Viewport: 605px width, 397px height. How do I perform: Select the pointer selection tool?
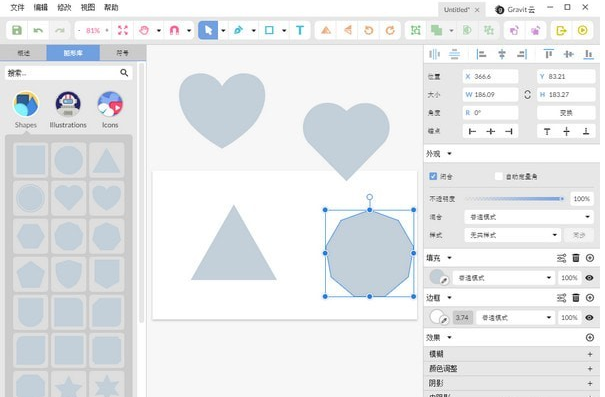(x=208, y=30)
